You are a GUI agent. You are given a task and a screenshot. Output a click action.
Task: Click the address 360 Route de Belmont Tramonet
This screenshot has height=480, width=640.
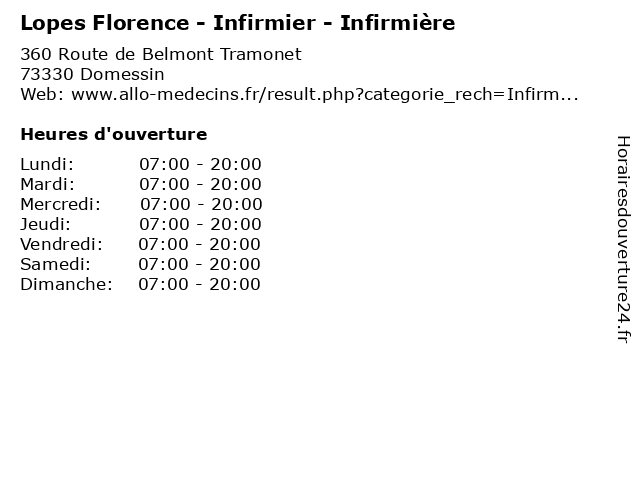pyautogui.click(x=161, y=54)
